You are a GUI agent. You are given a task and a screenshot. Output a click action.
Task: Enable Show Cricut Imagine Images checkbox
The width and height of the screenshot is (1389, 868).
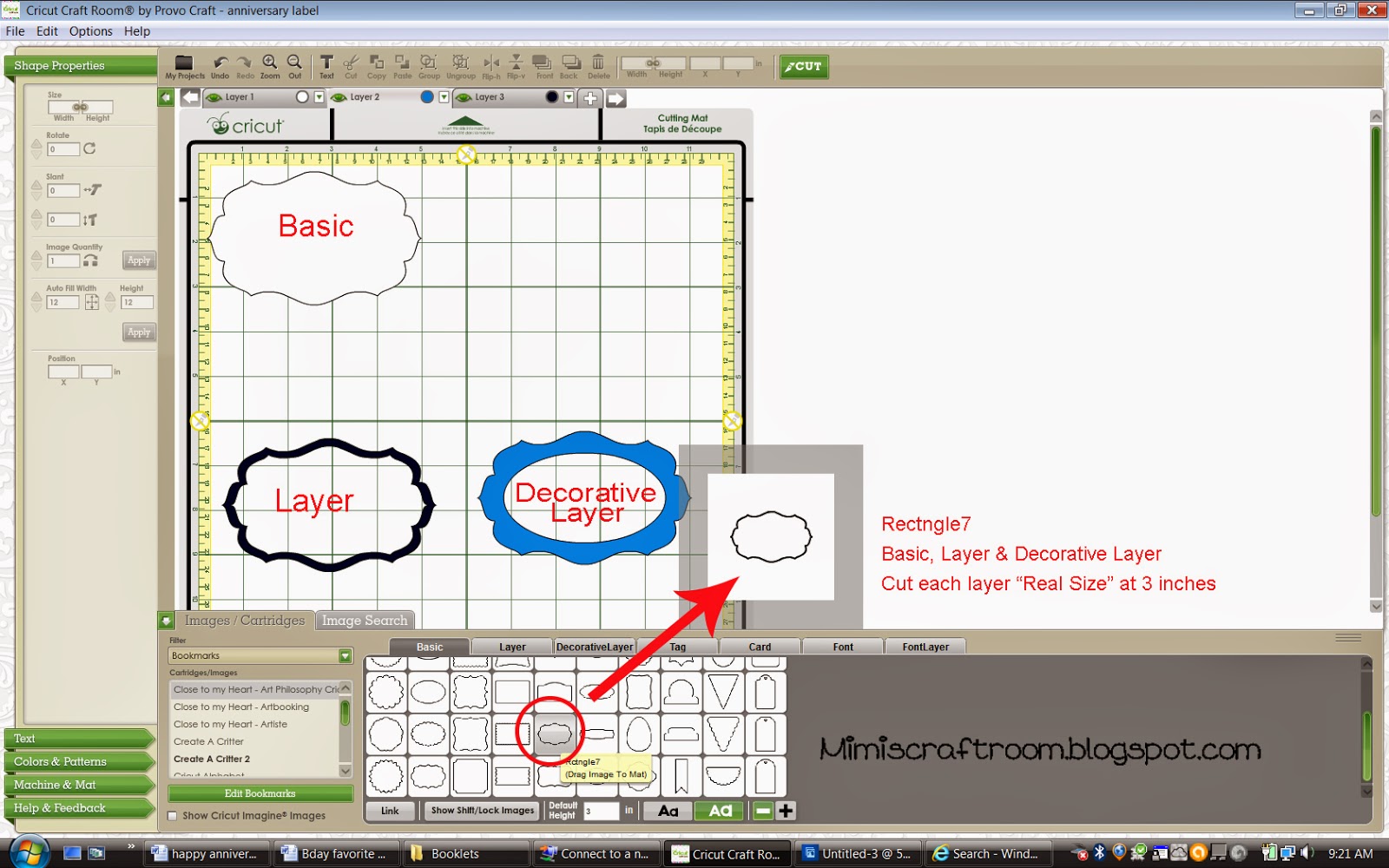click(x=172, y=816)
